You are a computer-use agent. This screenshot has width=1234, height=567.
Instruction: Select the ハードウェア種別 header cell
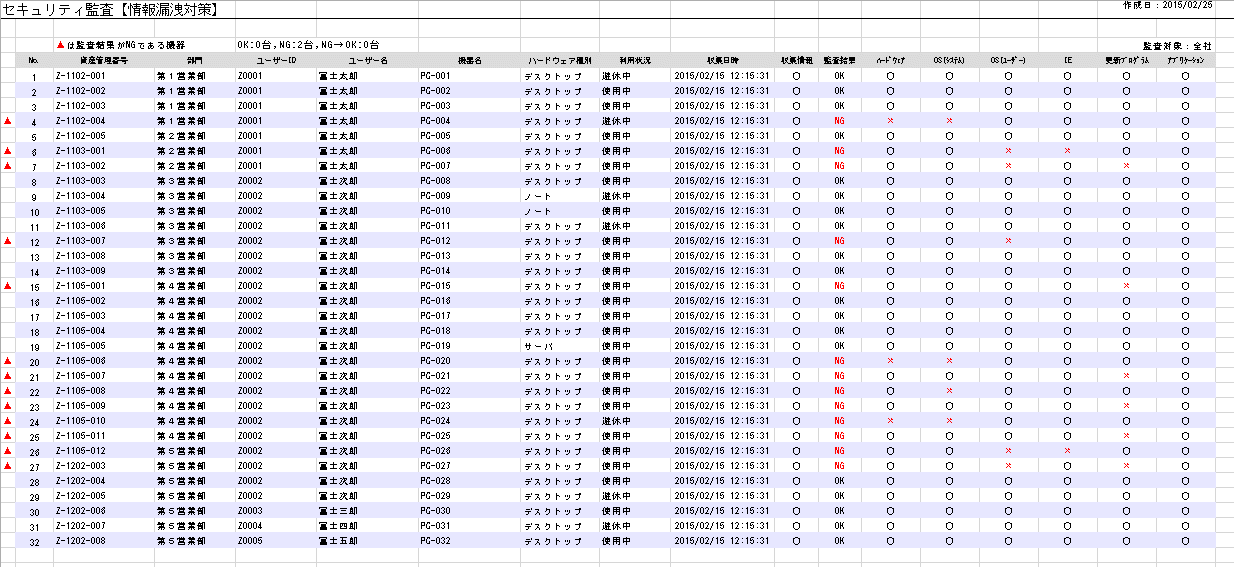559,61
